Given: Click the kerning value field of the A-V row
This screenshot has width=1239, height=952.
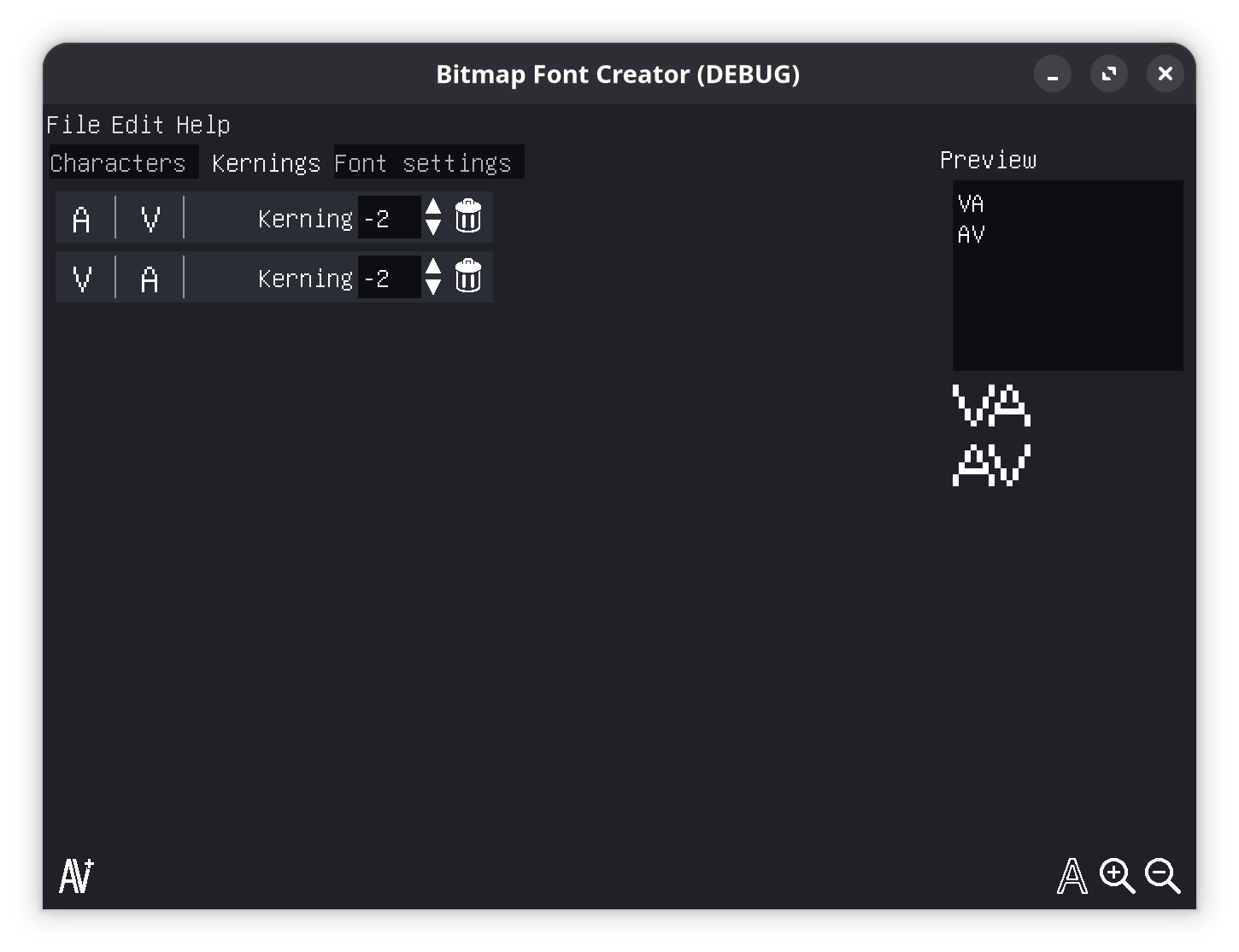Looking at the screenshot, I should pos(389,218).
